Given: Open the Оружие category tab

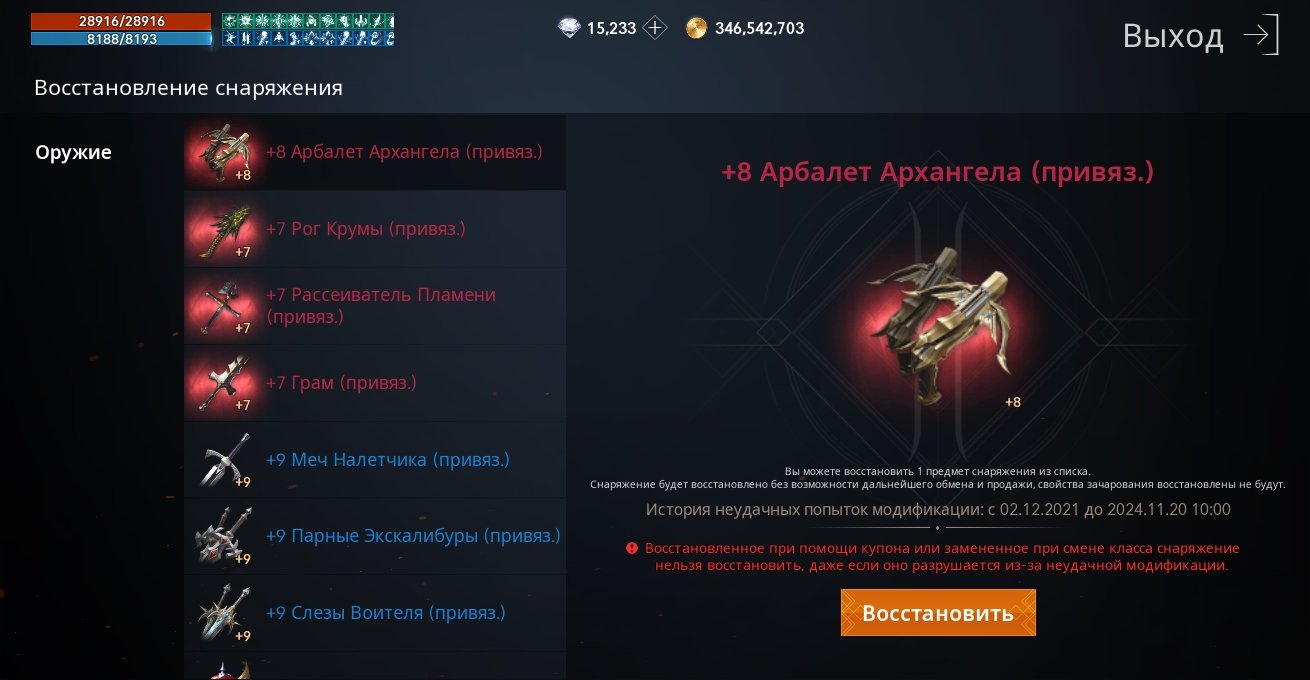Looking at the screenshot, I should (x=74, y=152).
